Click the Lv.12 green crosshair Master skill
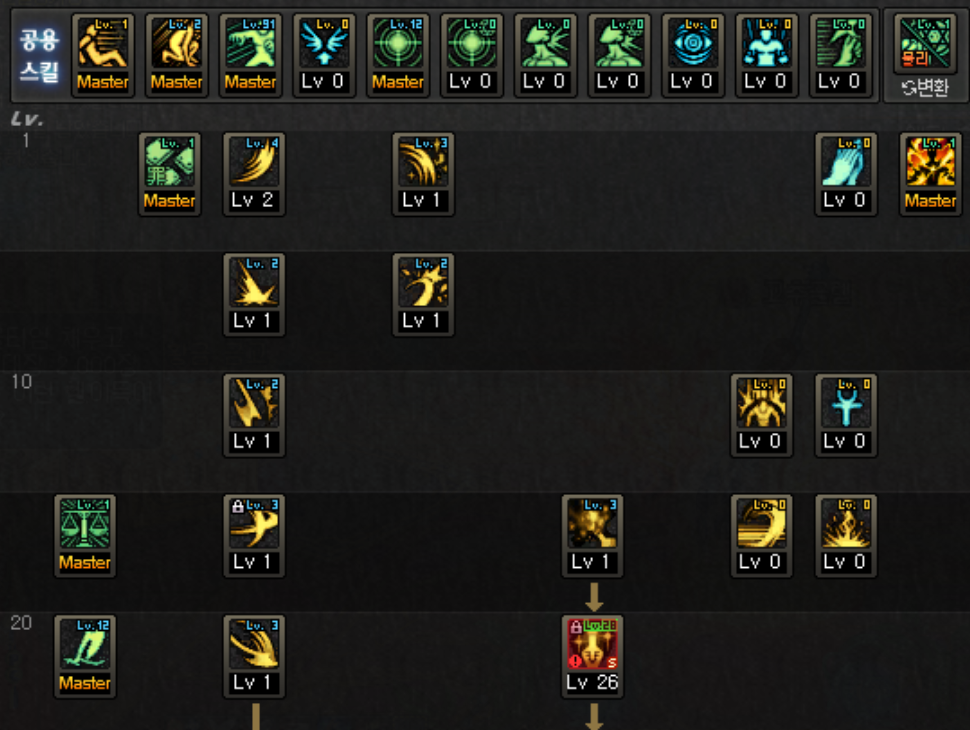The width and height of the screenshot is (970, 730). 398,56
